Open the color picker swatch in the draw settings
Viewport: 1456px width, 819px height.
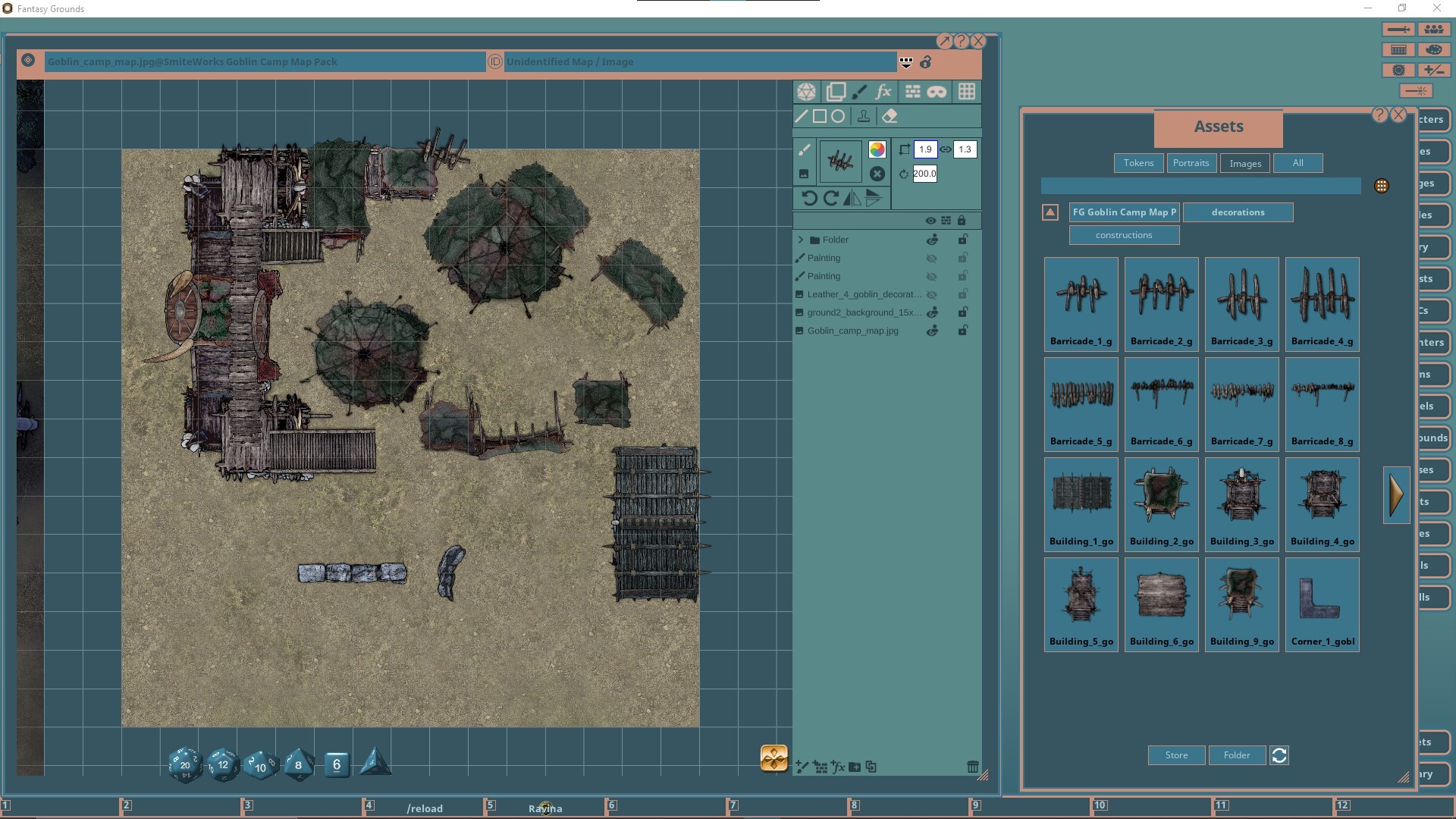pos(877,149)
